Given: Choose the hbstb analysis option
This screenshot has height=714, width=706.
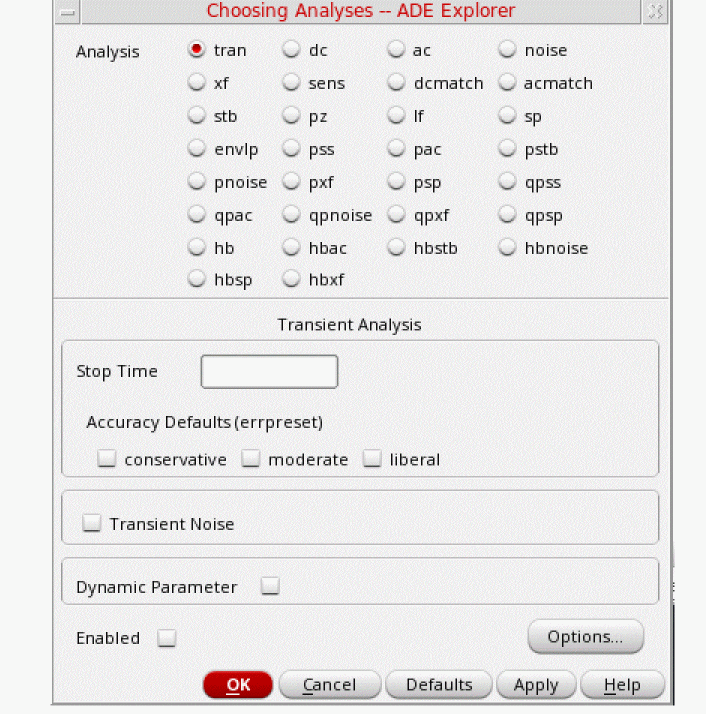Looking at the screenshot, I should (396, 248).
